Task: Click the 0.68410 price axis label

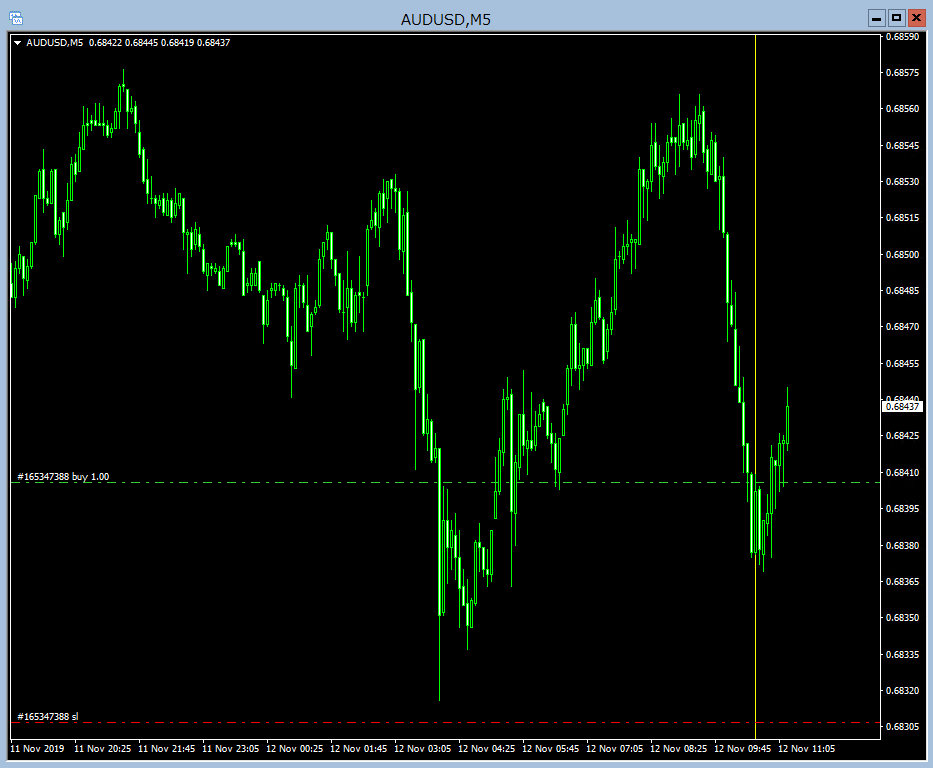Action: 902,472
